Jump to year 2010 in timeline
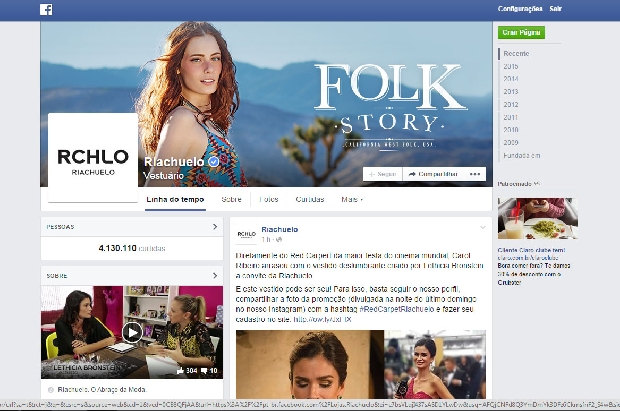The width and height of the screenshot is (620, 411). pyautogui.click(x=510, y=129)
